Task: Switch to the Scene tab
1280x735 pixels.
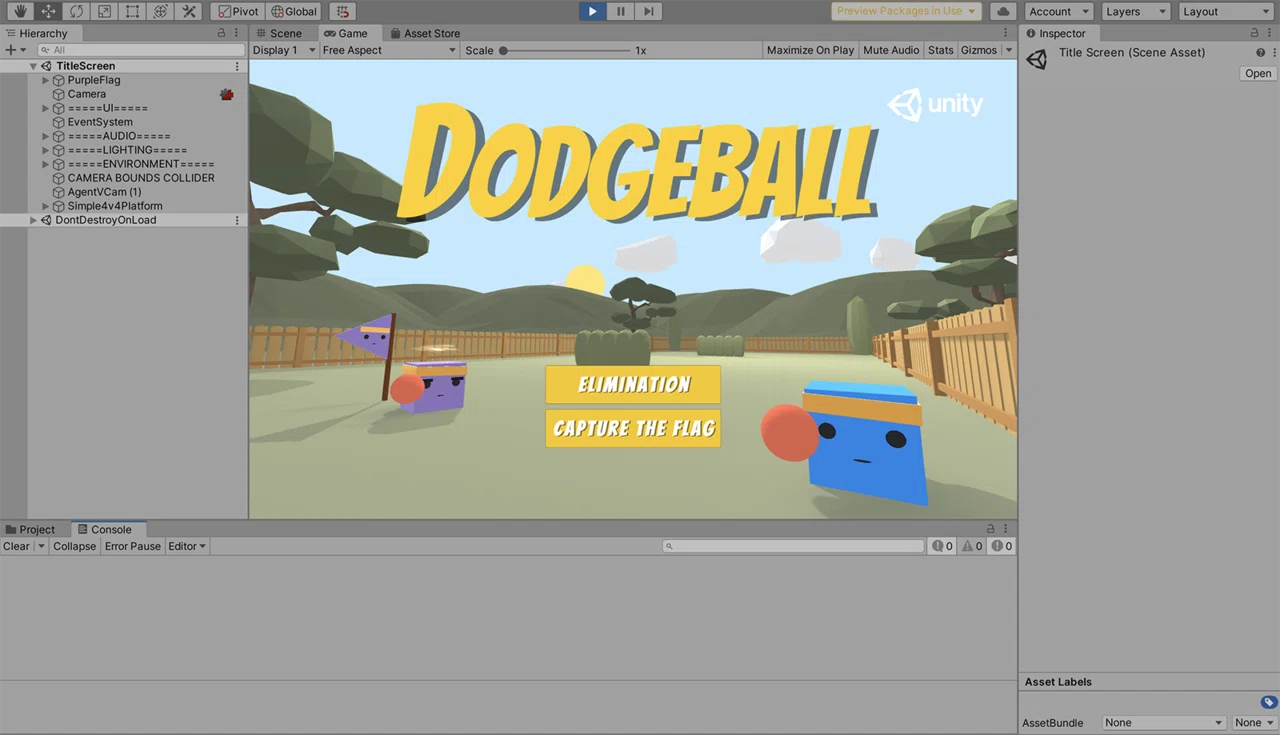Action: 278,33
